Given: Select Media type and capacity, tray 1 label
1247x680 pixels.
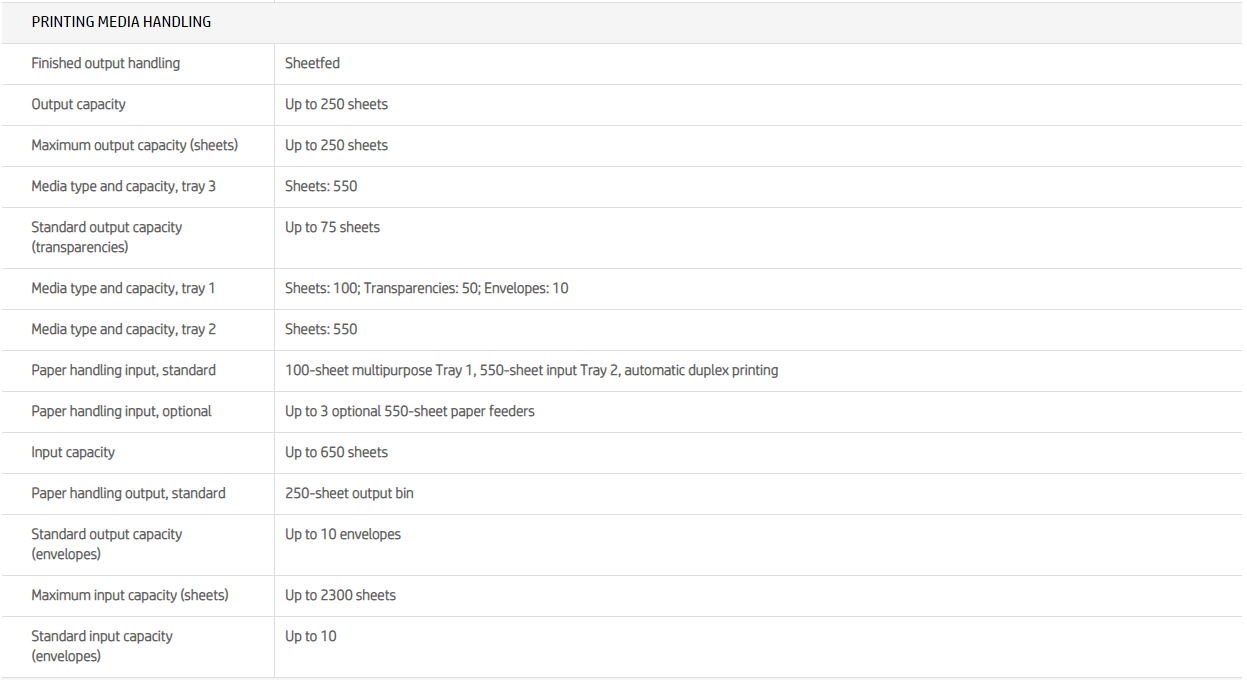Looking at the screenshot, I should 123,288.
